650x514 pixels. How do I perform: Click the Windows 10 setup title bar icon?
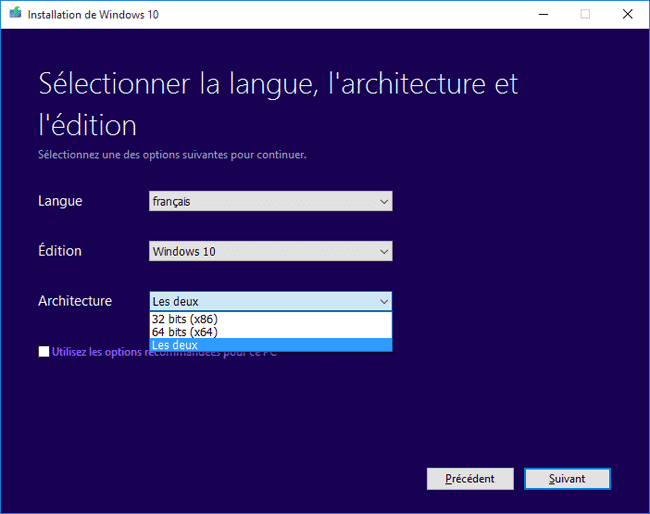click(15, 13)
